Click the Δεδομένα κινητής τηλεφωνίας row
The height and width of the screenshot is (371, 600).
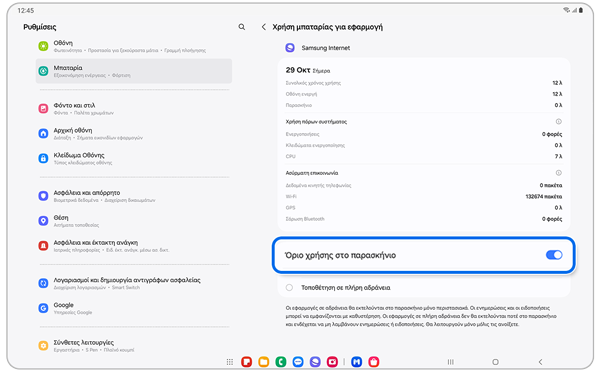point(424,186)
